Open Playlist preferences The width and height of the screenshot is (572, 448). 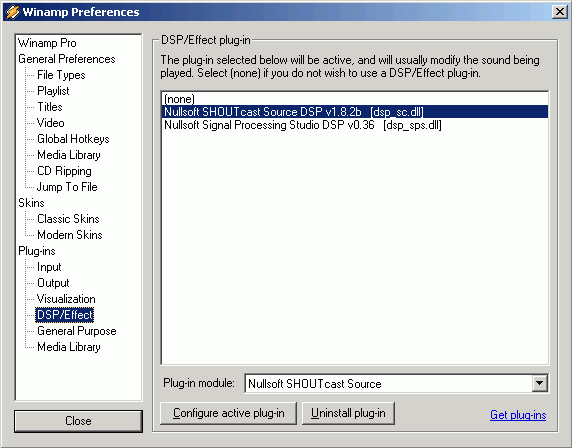tap(53, 91)
